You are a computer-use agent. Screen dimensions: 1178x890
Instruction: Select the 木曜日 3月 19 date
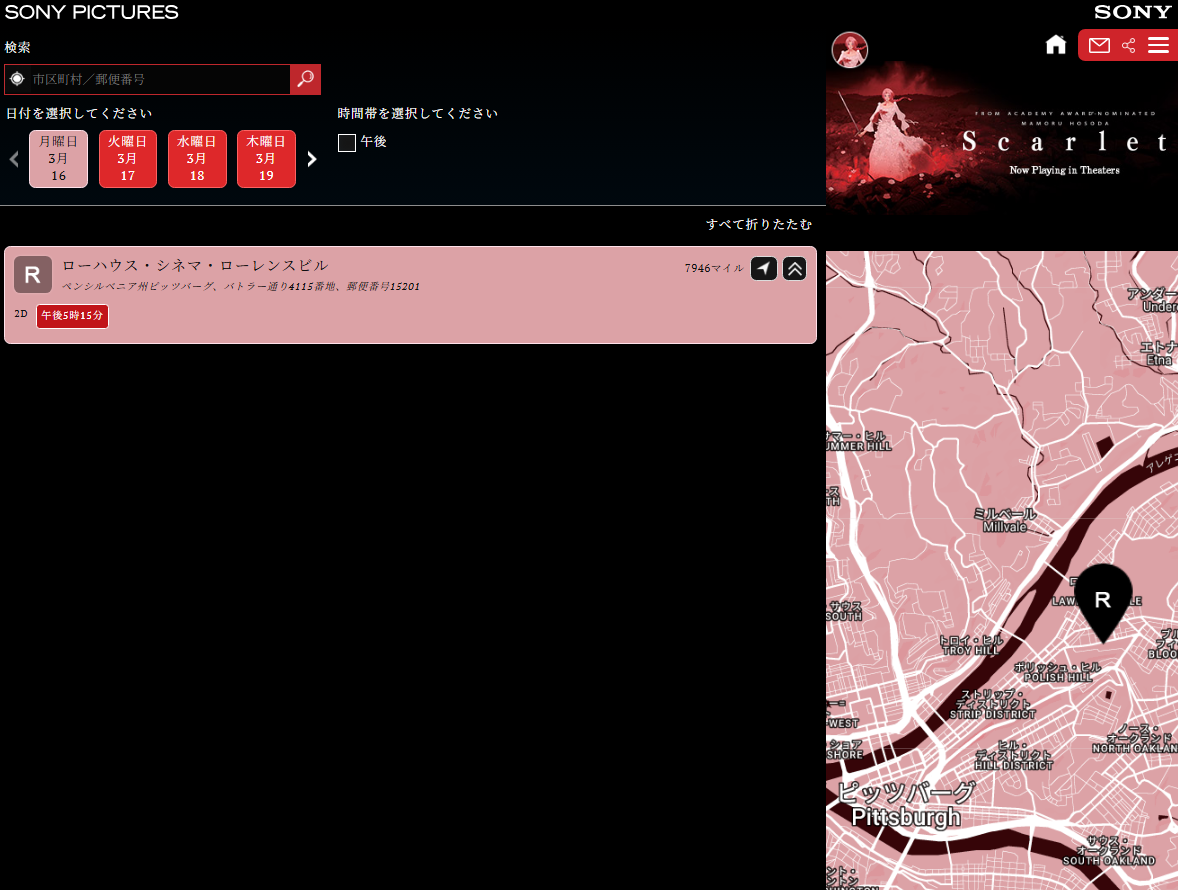pos(266,159)
